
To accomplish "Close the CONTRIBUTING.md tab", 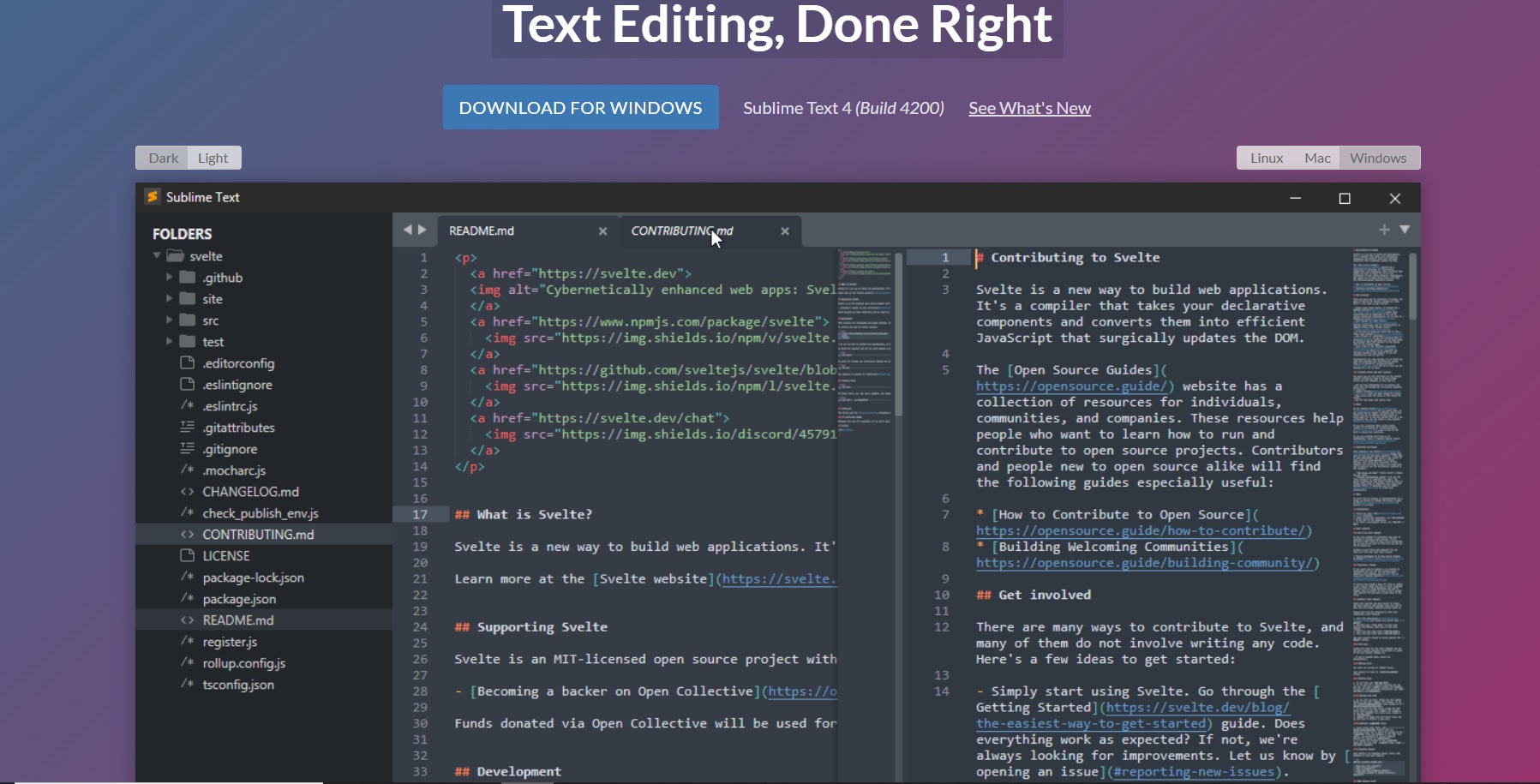I will point(784,231).
